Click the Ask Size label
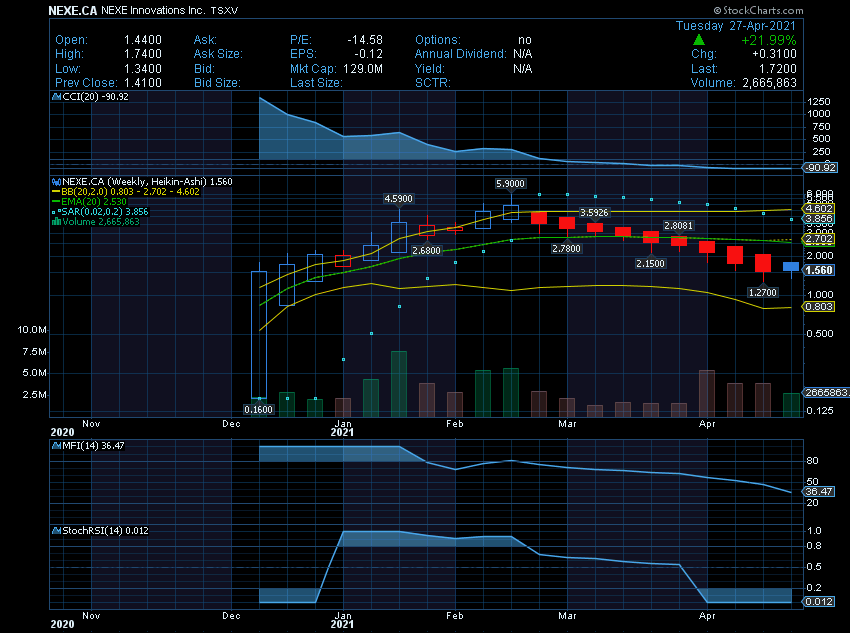The image size is (850, 633). click(x=218, y=54)
